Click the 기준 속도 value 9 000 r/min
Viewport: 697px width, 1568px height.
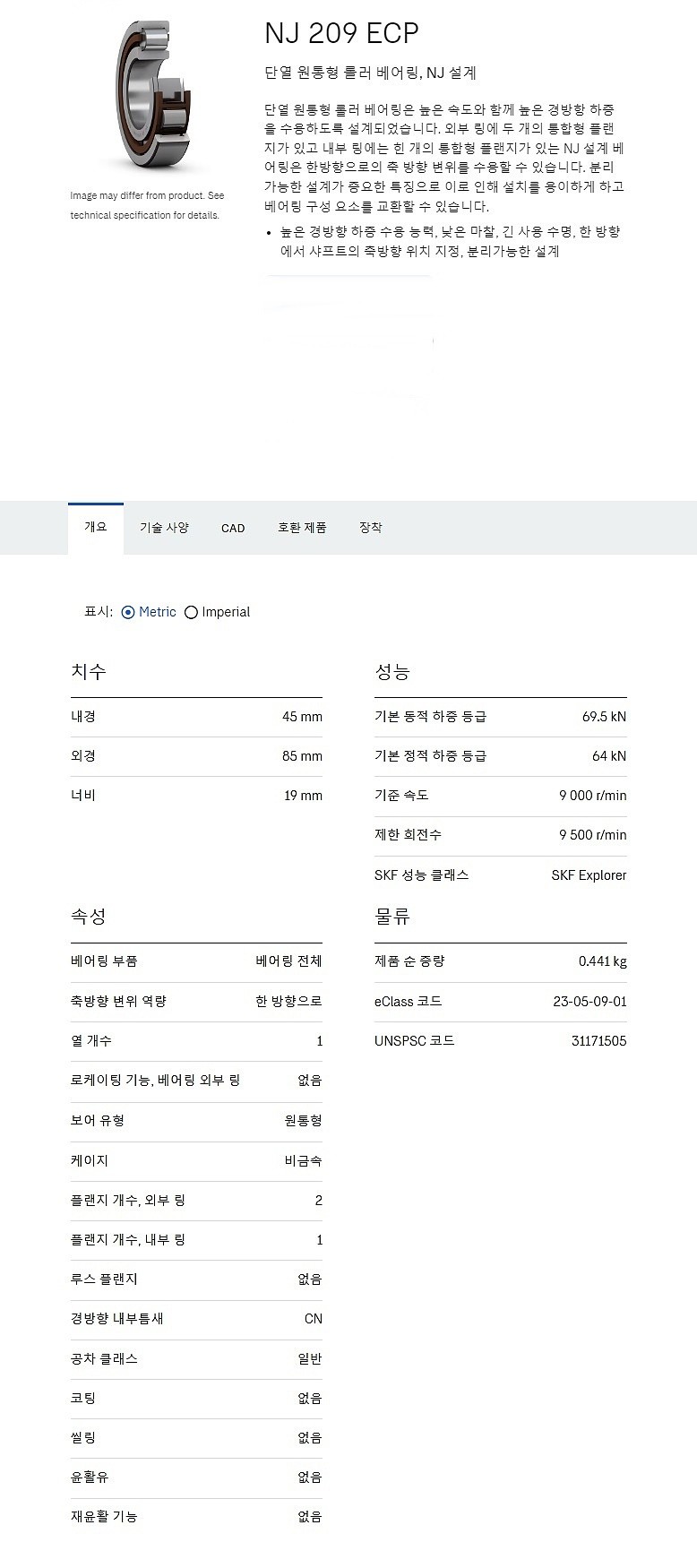click(593, 796)
